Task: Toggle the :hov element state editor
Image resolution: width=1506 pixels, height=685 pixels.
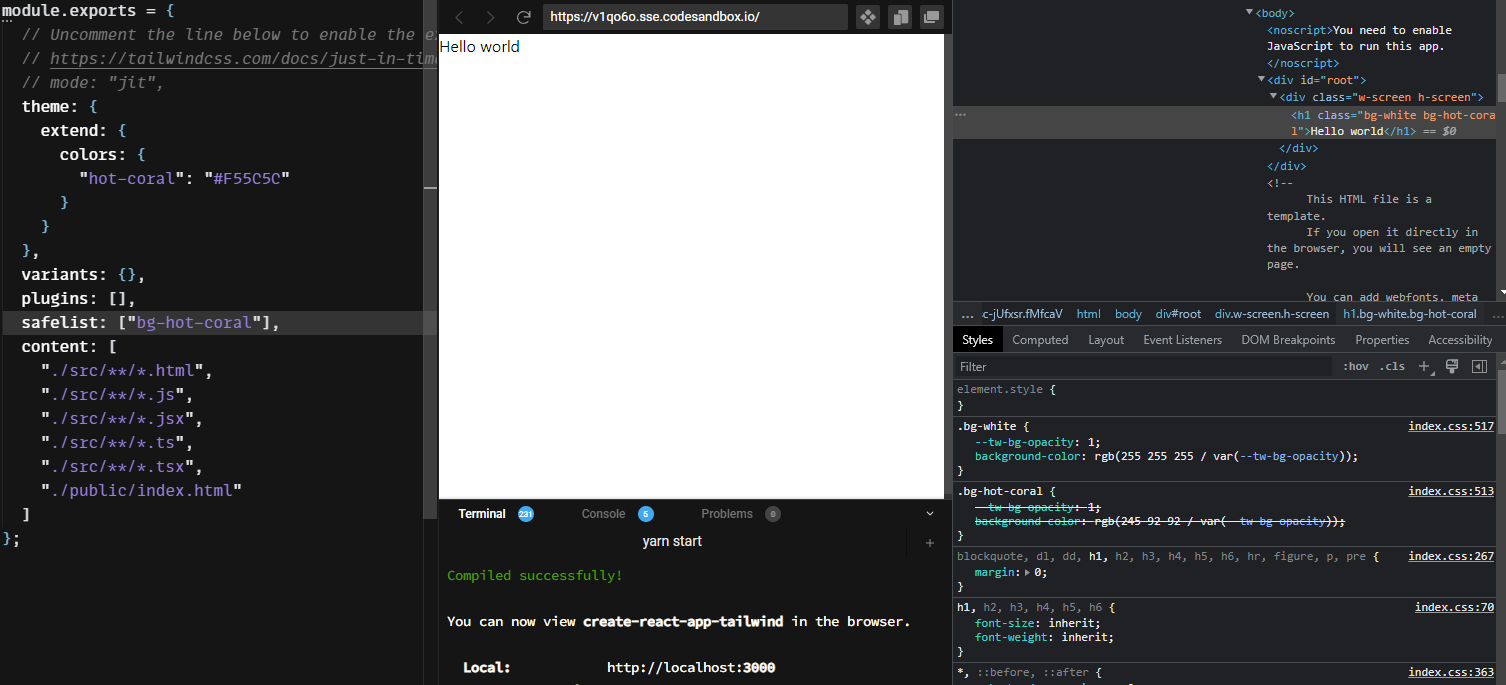Action: pos(1355,366)
